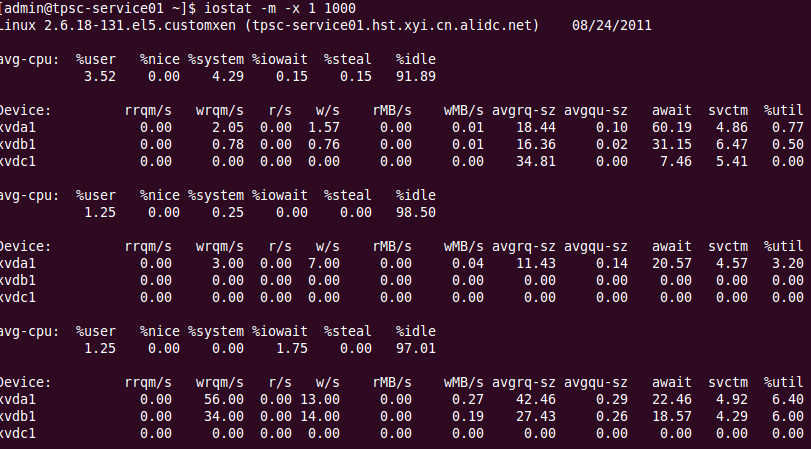Click the svctm value 6.47
Viewport: 811px width, 449px height.
tap(728, 144)
